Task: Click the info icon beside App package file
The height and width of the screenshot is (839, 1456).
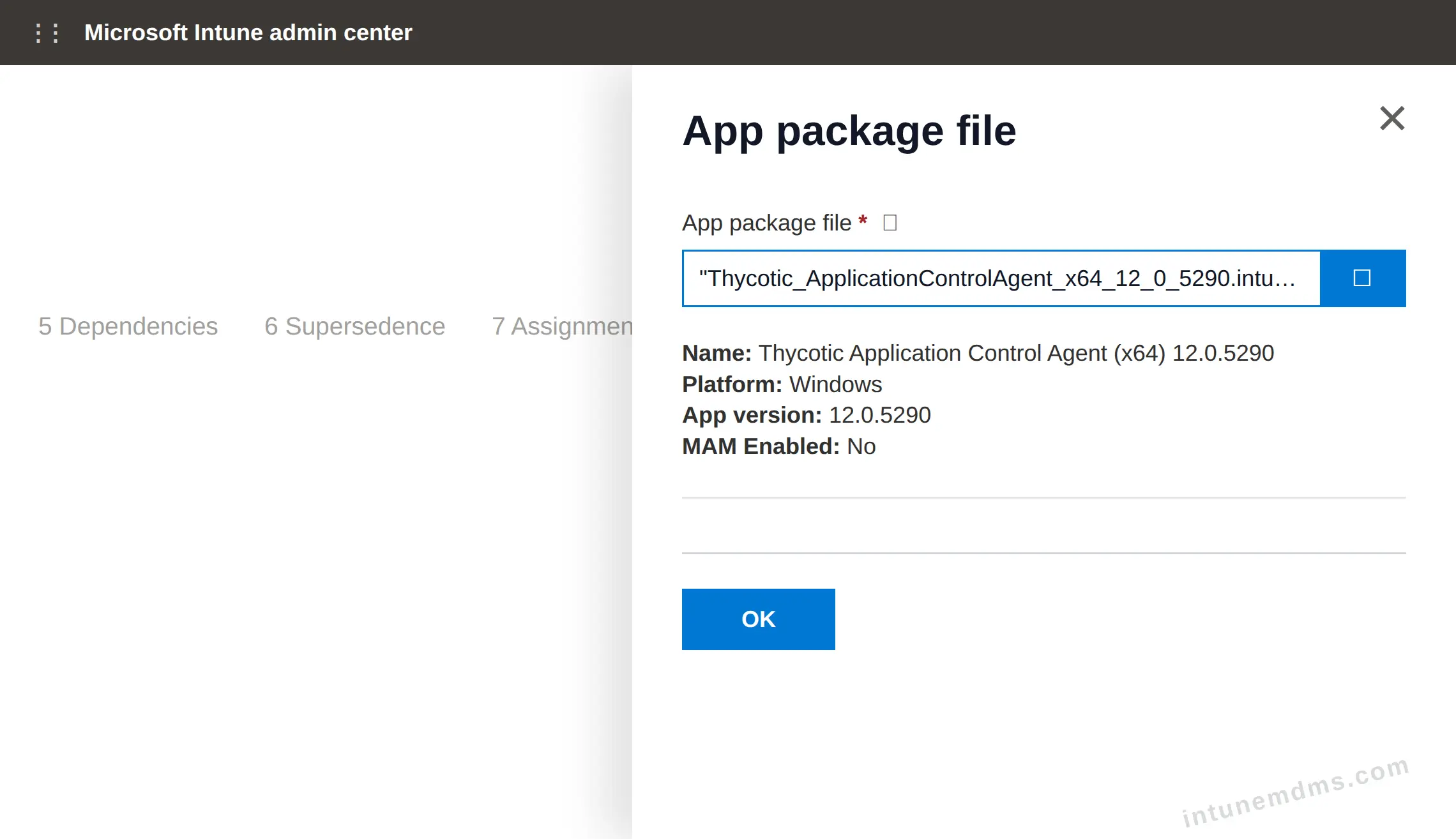Action: [x=890, y=223]
